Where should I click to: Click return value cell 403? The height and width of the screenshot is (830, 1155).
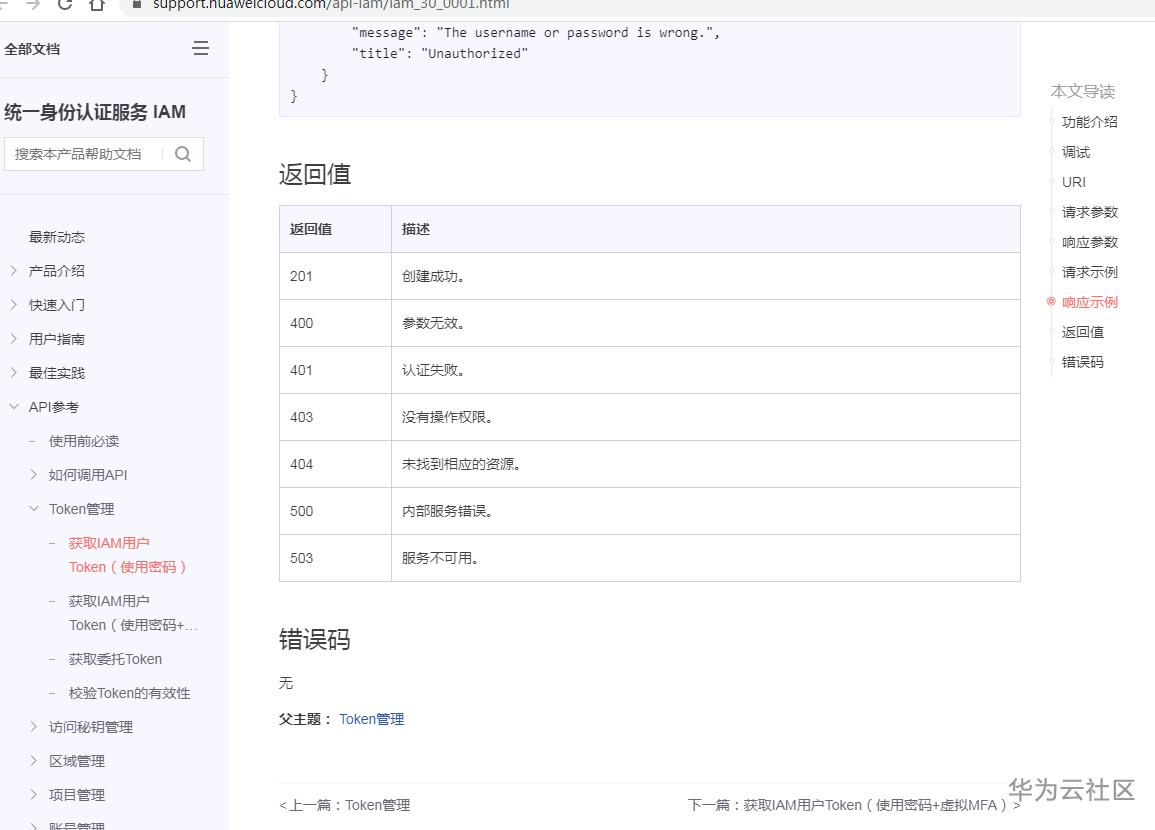click(335, 418)
